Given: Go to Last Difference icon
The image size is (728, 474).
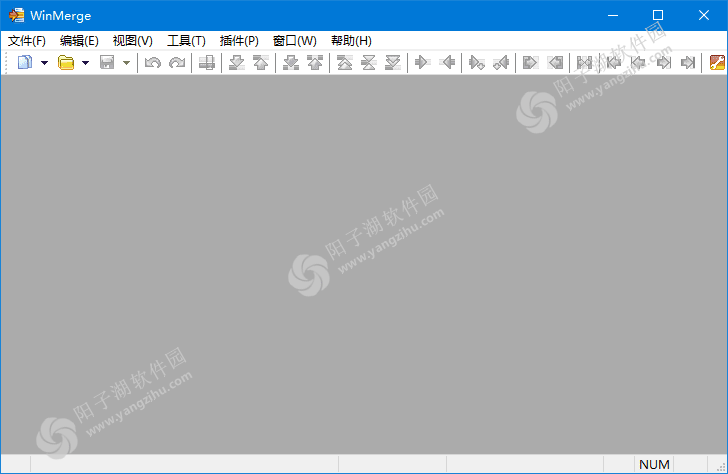Looking at the screenshot, I should click(393, 62).
